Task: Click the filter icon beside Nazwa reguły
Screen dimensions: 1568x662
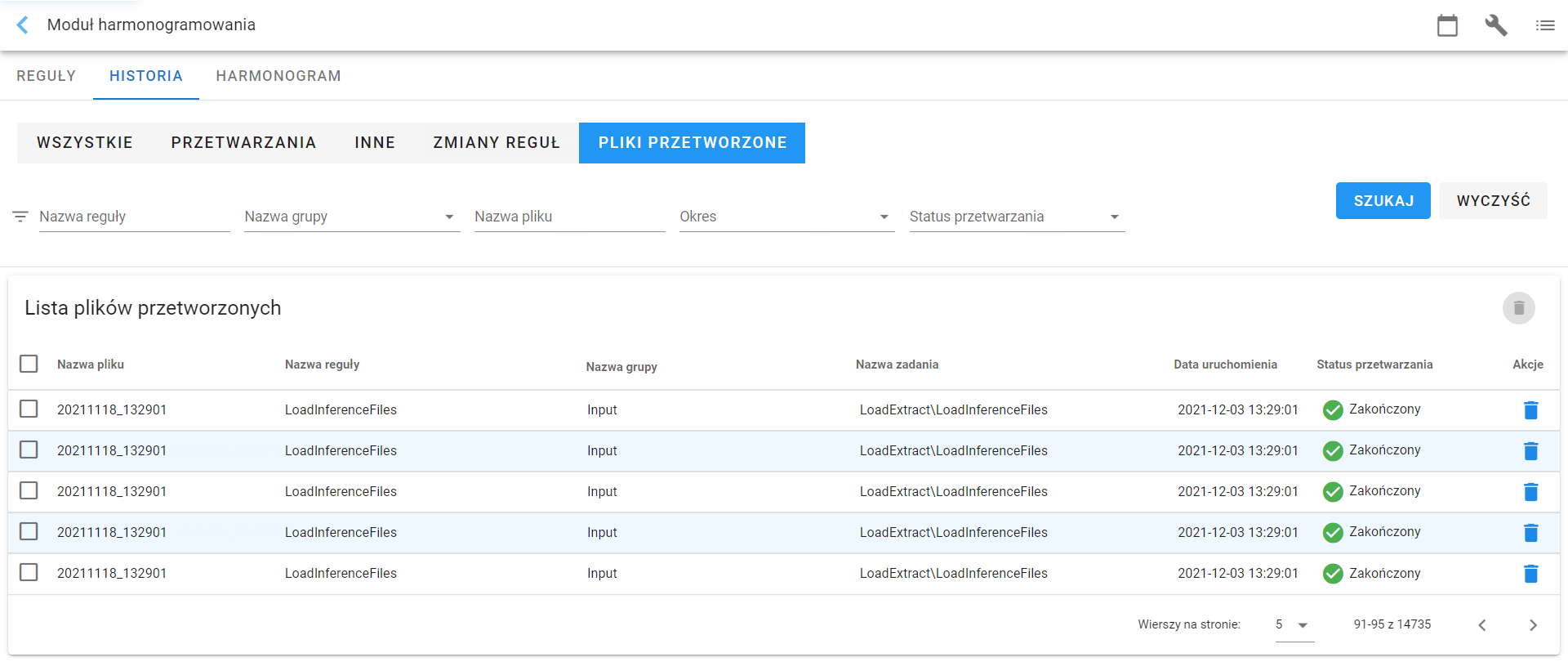Action: (x=20, y=217)
